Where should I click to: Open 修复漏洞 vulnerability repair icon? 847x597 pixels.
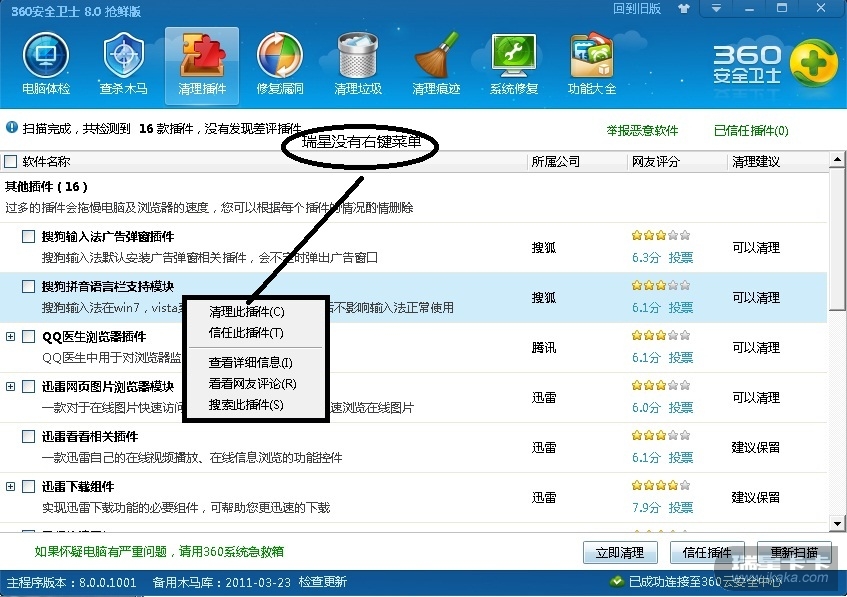(280, 63)
